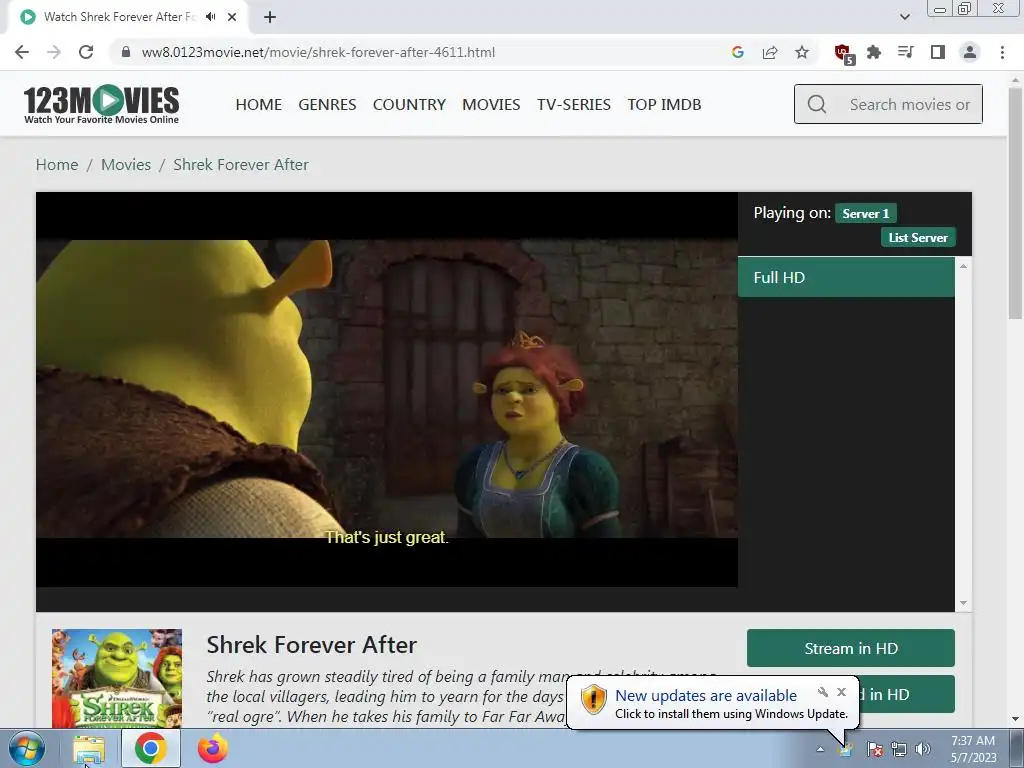
Task: Click the Google icon in address bar
Action: pyautogui.click(x=738, y=52)
